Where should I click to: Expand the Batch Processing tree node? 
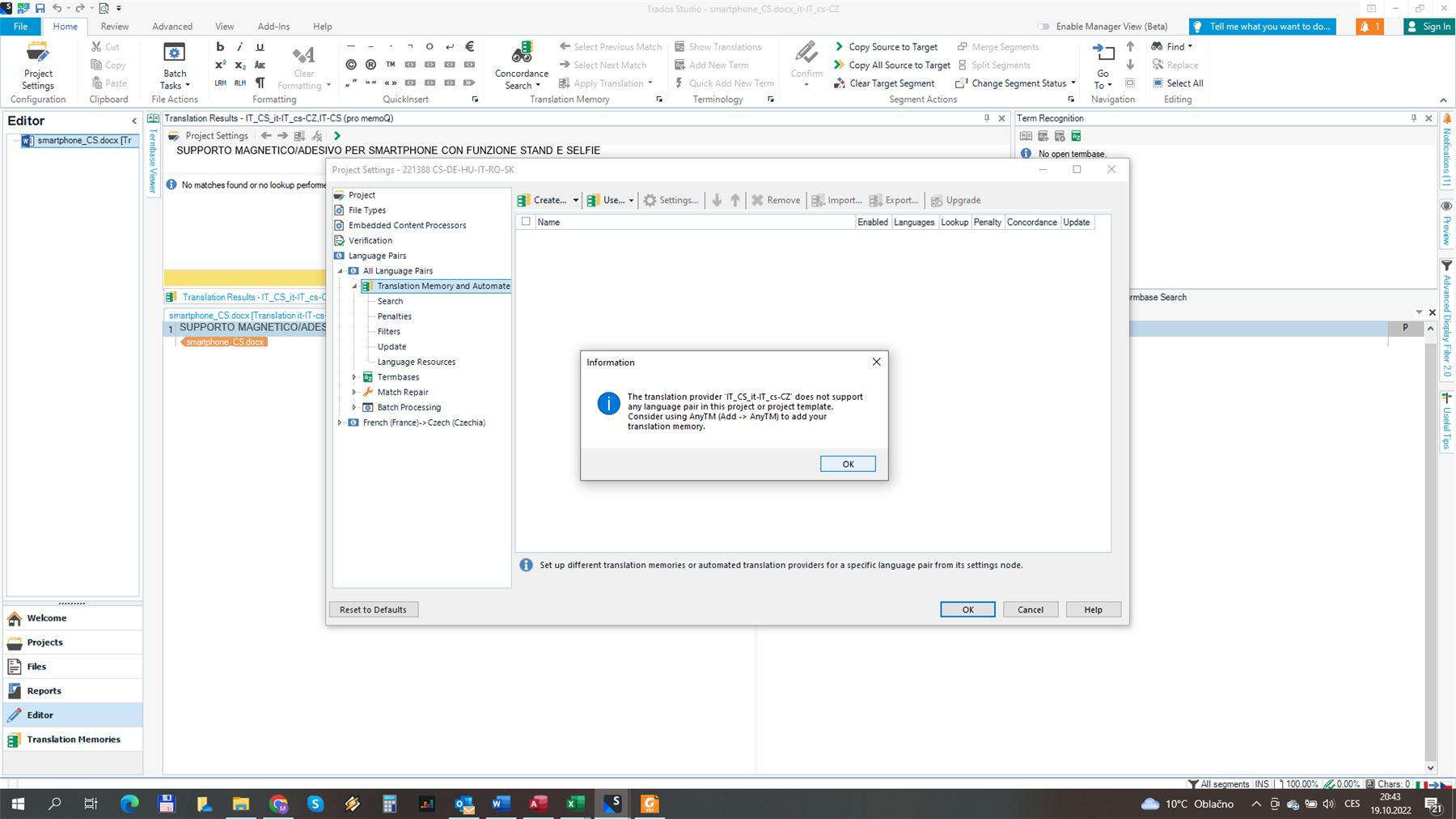pyautogui.click(x=354, y=408)
